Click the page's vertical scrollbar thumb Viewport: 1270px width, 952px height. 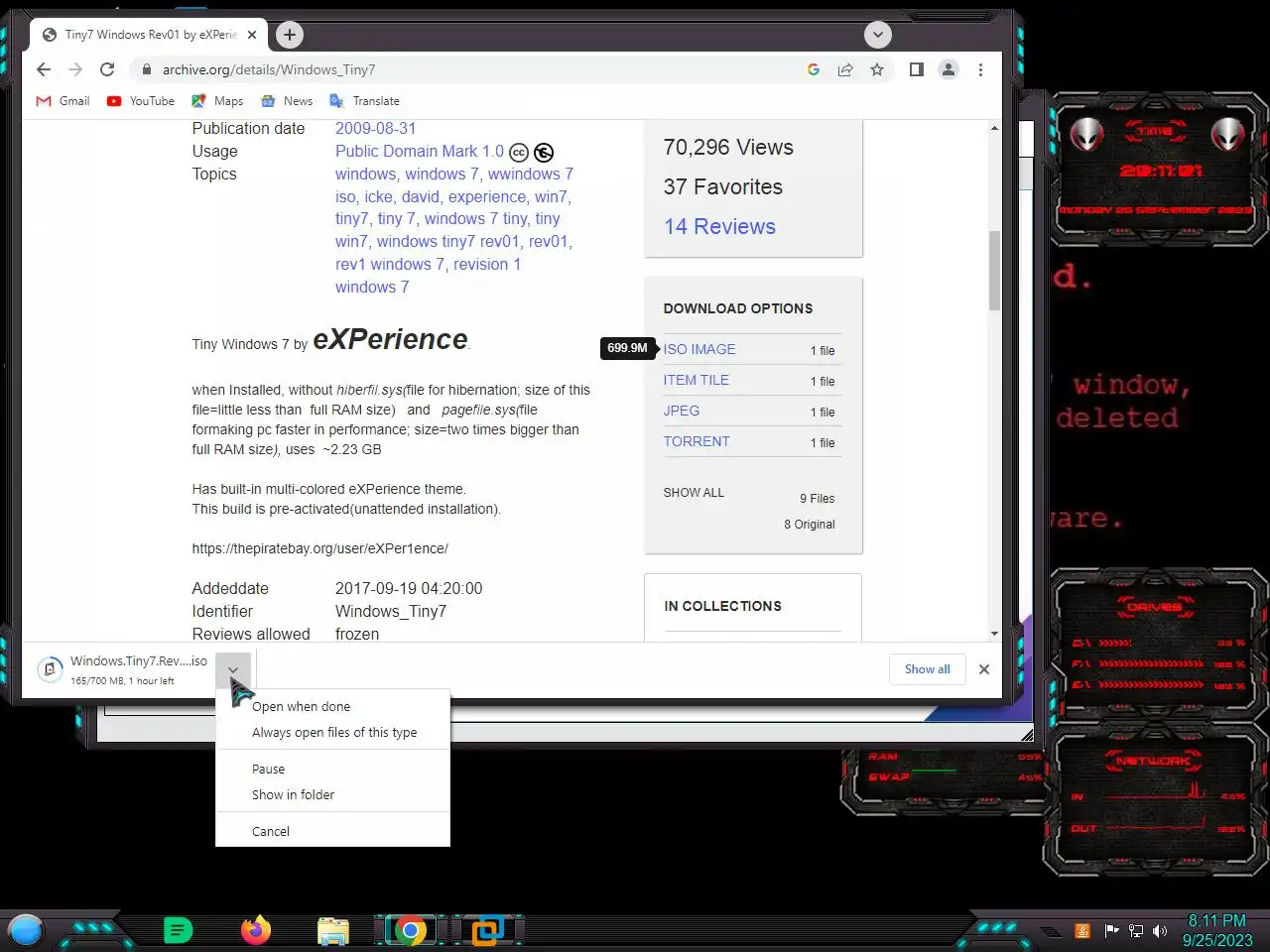tap(994, 271)
